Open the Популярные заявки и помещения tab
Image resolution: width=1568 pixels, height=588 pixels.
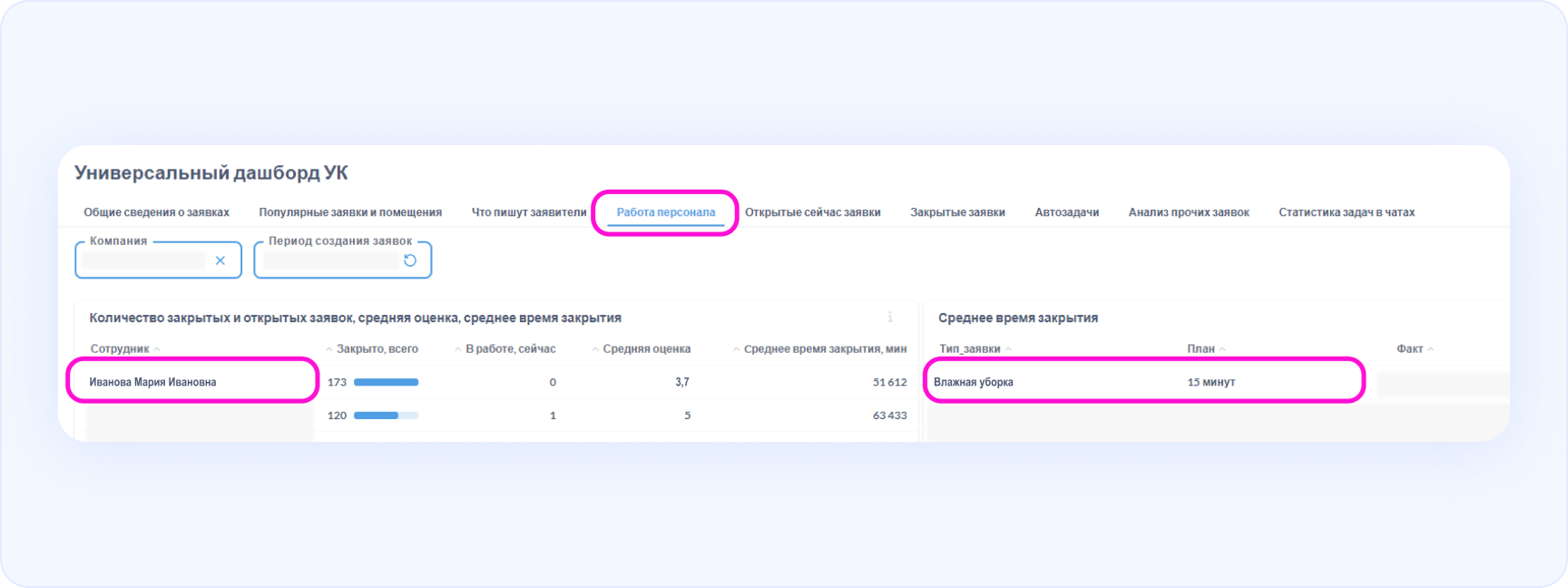click(x=350, y=212)
